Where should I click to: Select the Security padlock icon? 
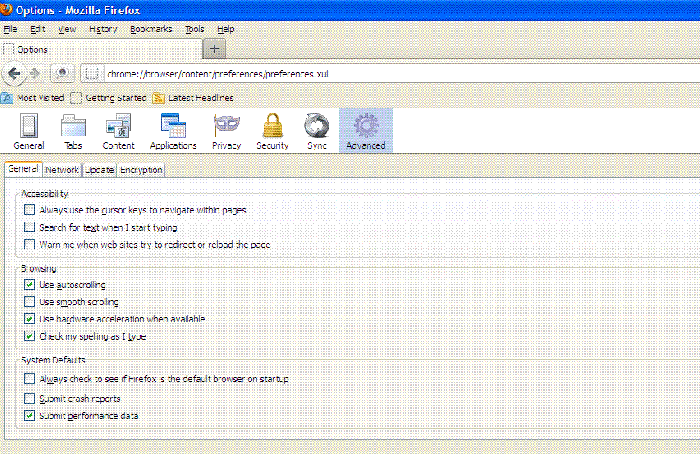(x=272, y=130)
